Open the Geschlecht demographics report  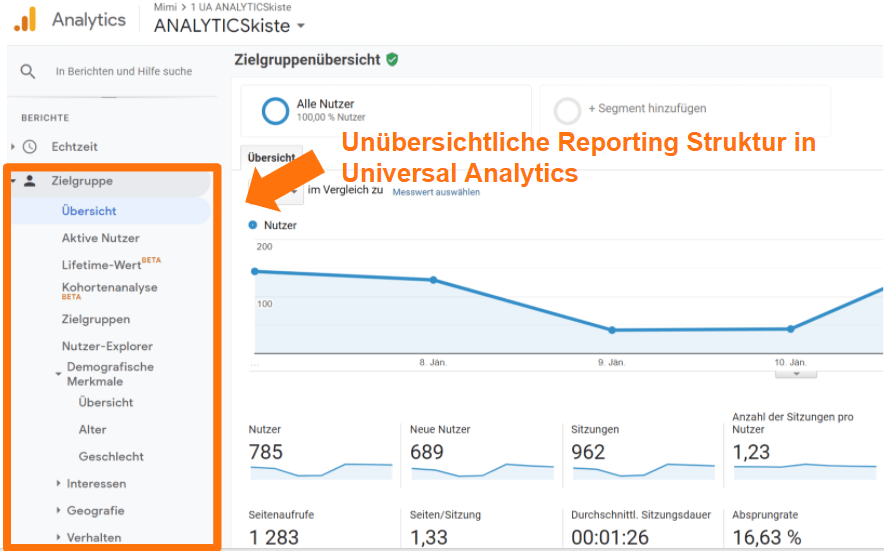pos(111,457)
